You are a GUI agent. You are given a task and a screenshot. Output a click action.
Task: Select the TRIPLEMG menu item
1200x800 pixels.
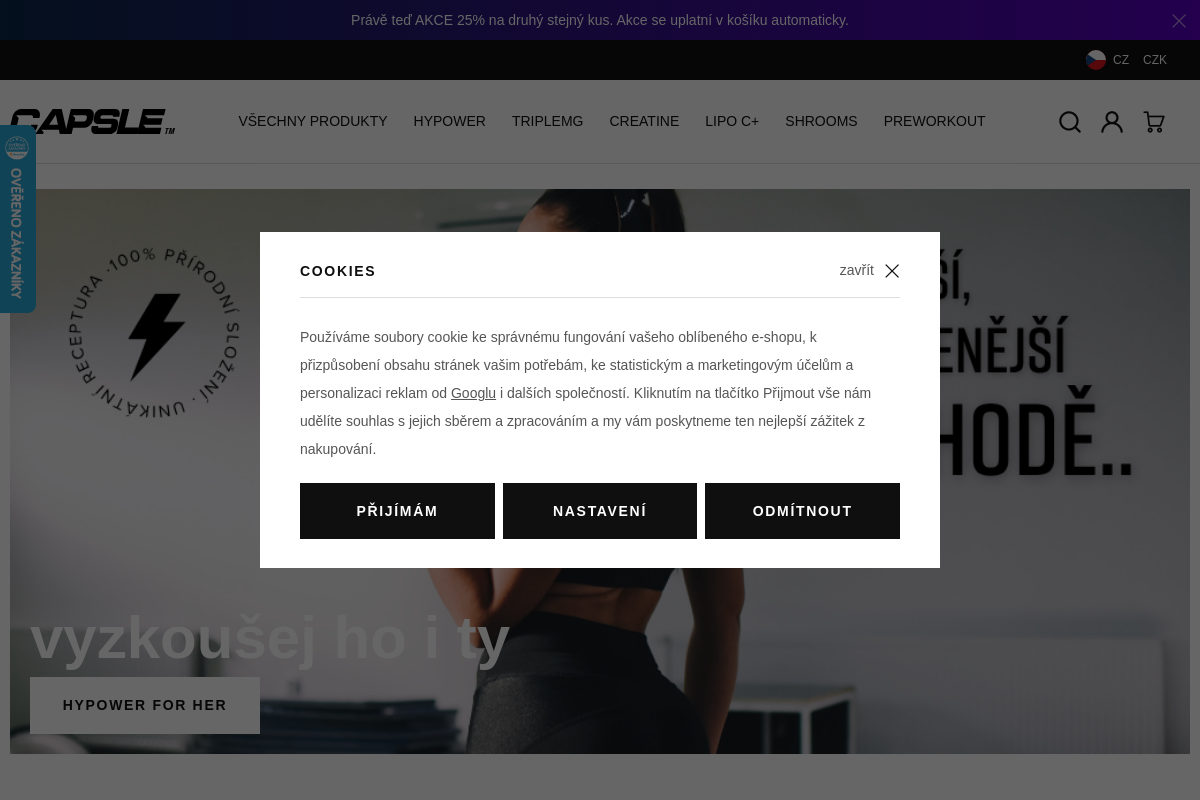coord(547,121)
